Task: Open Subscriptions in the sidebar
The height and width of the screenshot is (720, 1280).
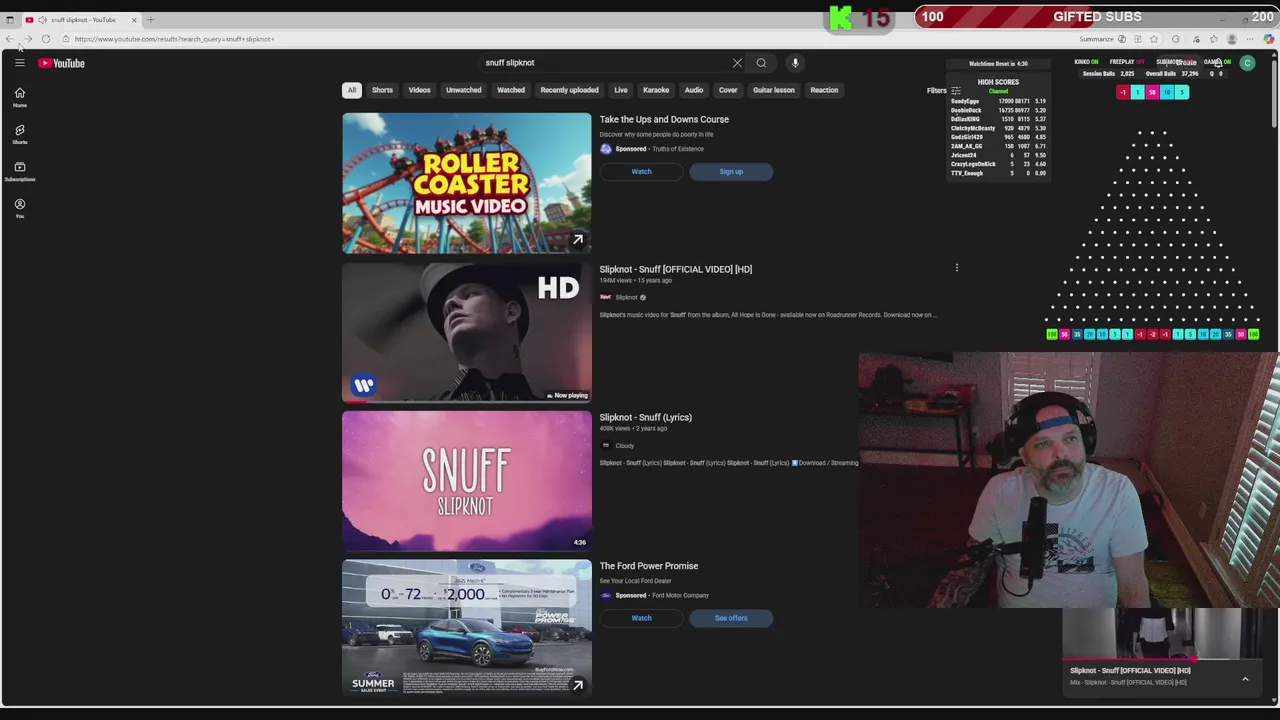Action: [19, 171]
